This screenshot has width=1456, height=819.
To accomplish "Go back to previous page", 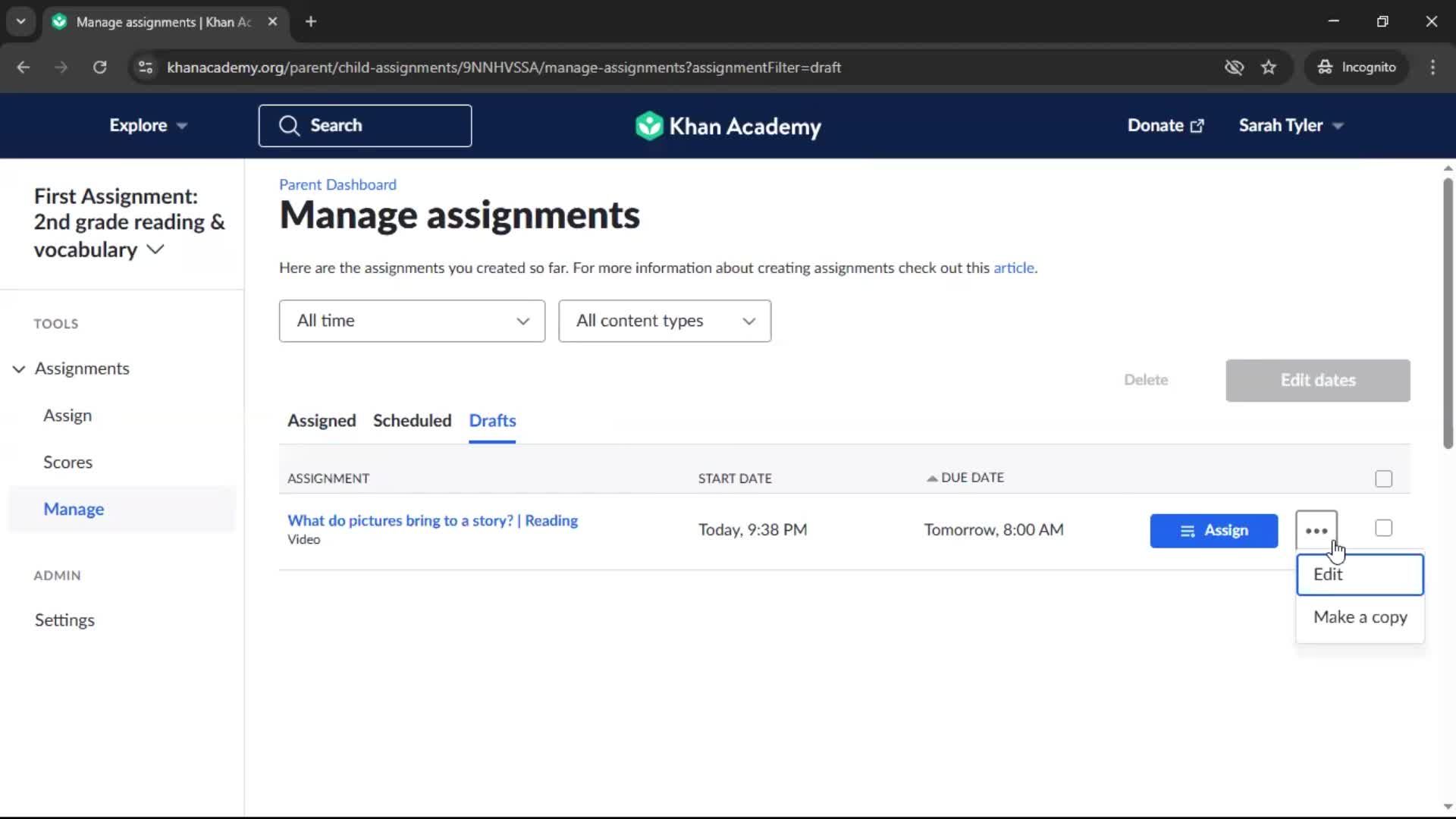I will [23, 67].
